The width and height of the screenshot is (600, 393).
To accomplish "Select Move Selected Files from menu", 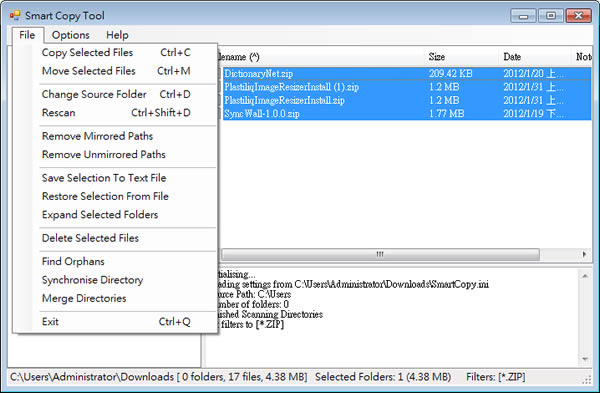I will tap(116, 71).
